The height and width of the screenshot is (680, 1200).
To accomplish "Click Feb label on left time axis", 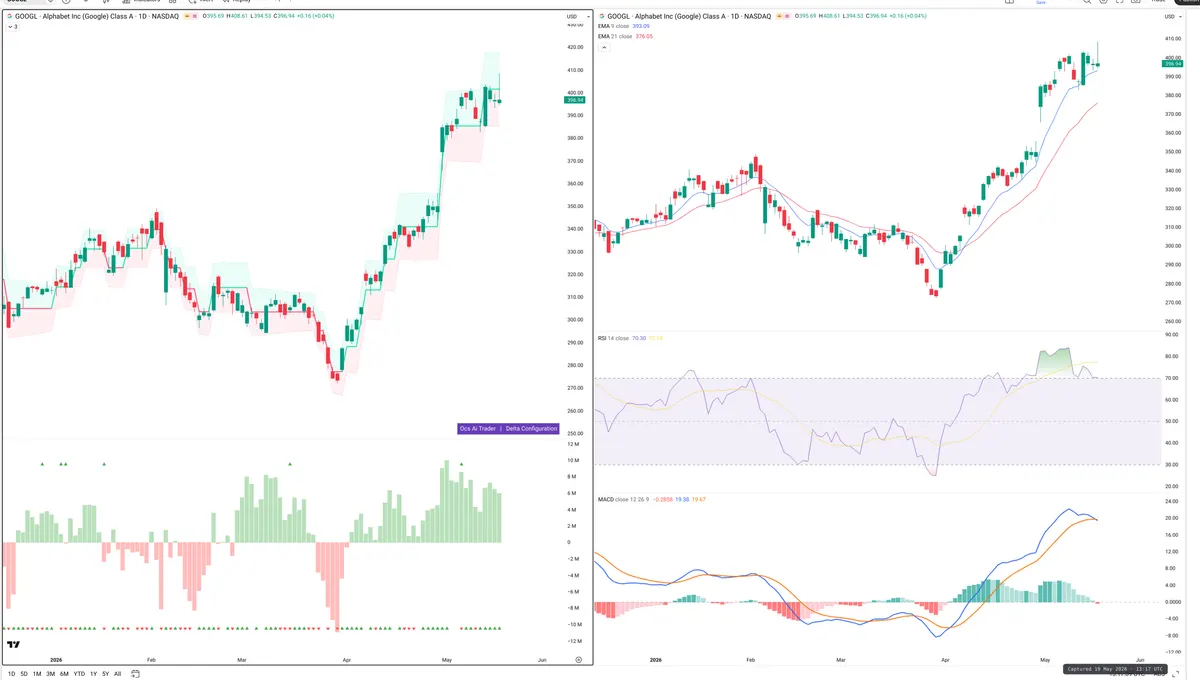I will pos(151,660).
